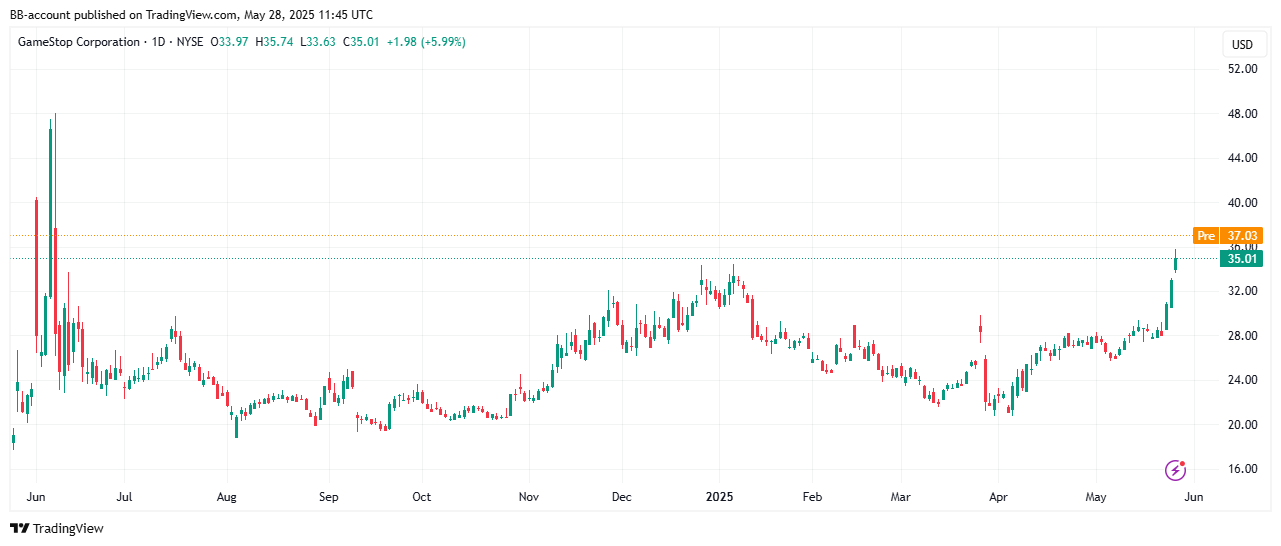Click the Apr label on time axis

997,496
